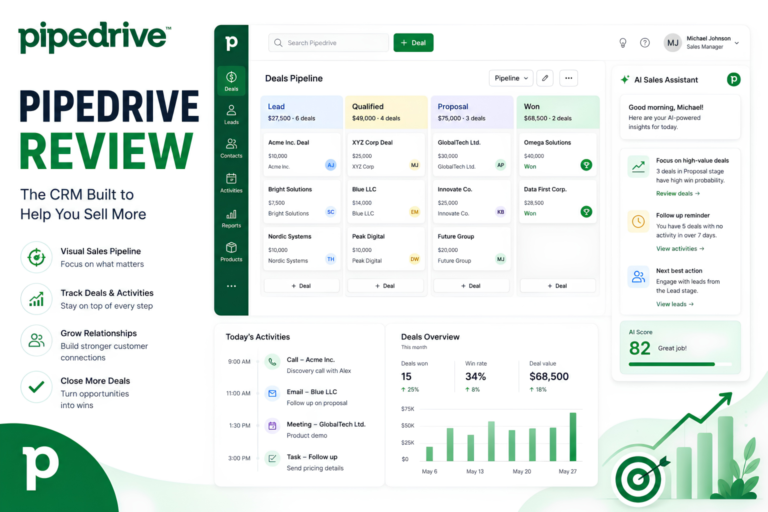Select the Proposal stage column header
This screenshot has width=768, height=512.
(472, 112)
